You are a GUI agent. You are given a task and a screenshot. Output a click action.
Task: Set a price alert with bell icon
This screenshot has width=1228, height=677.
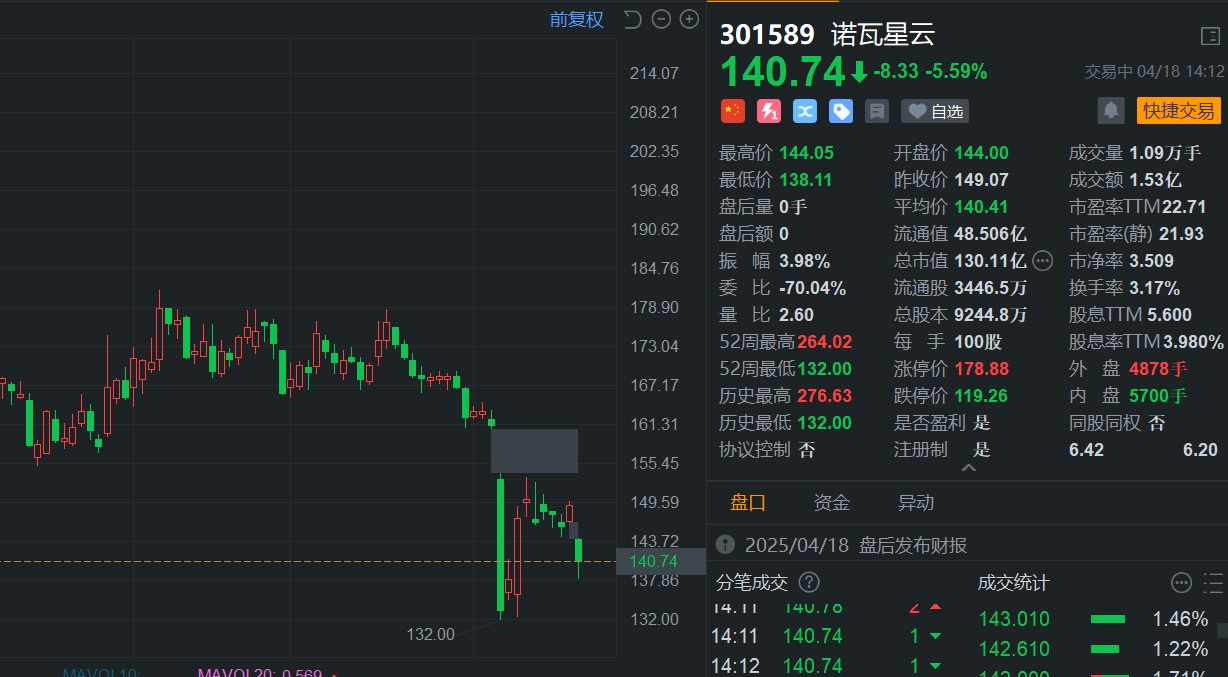[x=1110, y=111]
